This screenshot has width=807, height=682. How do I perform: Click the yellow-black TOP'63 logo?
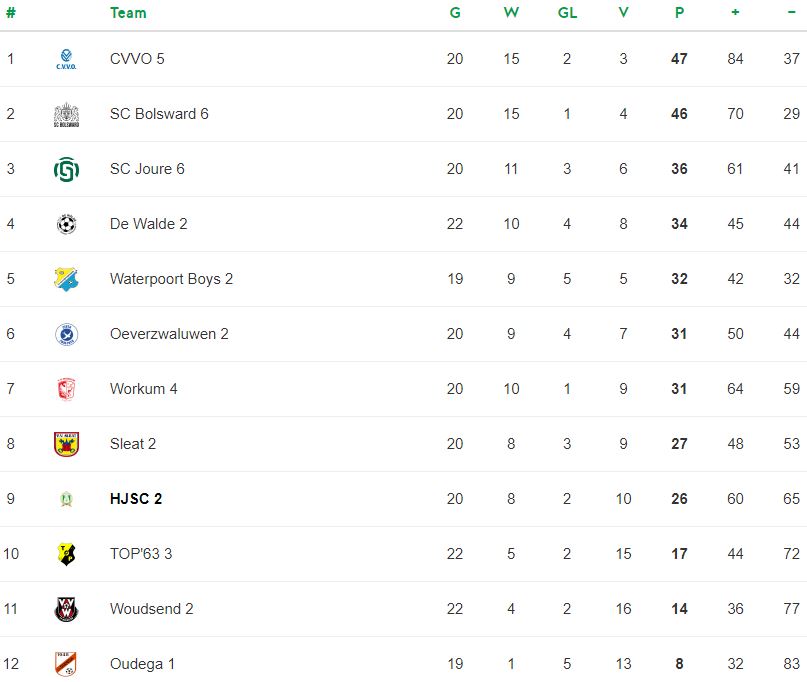66,554
